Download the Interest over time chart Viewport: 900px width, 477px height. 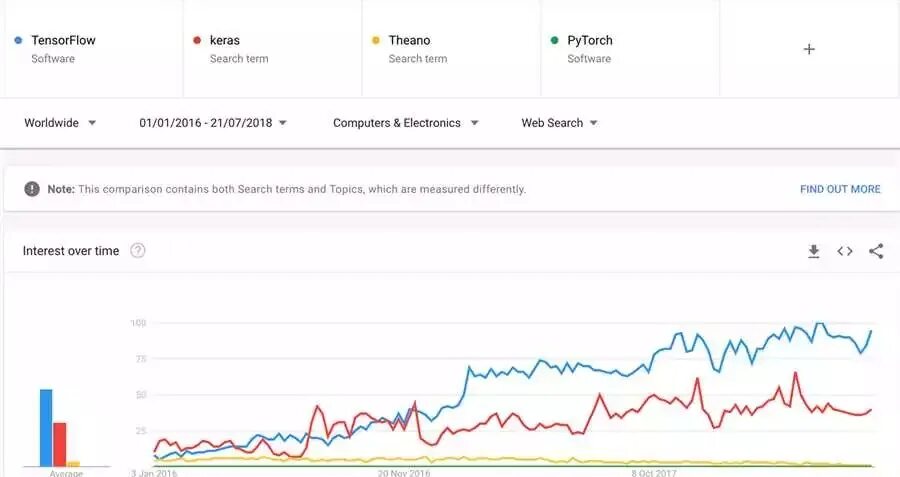814,251
